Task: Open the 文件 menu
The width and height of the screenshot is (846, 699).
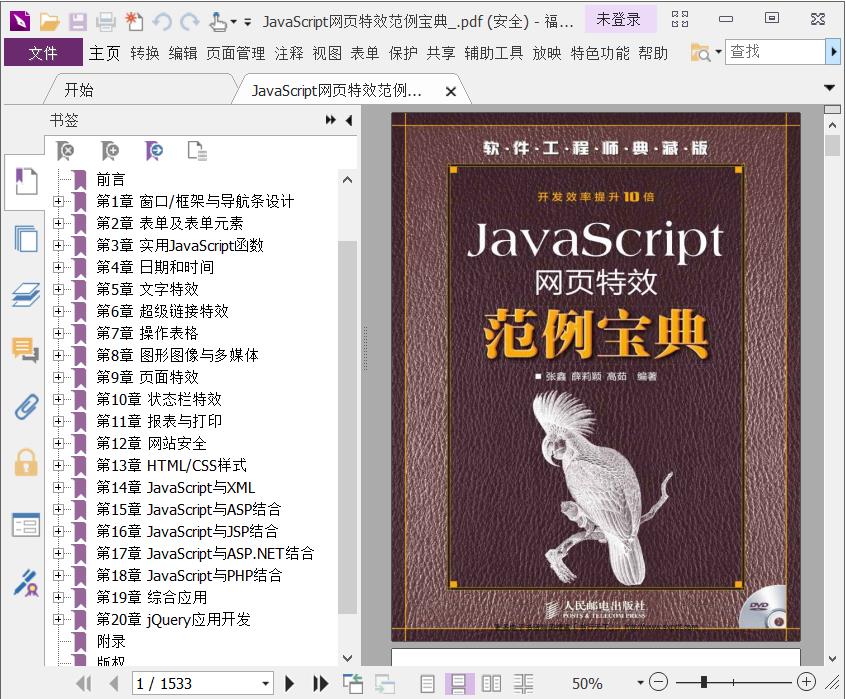Action: [x=43, y=53]
